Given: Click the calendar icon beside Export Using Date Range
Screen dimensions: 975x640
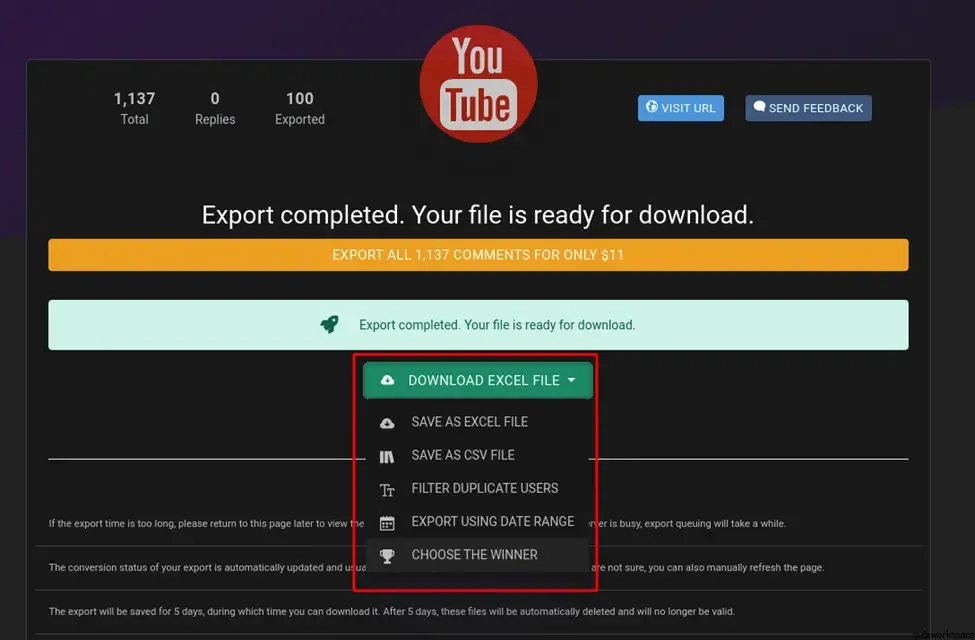Looking at the screenshot, I should tap(387, 523).
